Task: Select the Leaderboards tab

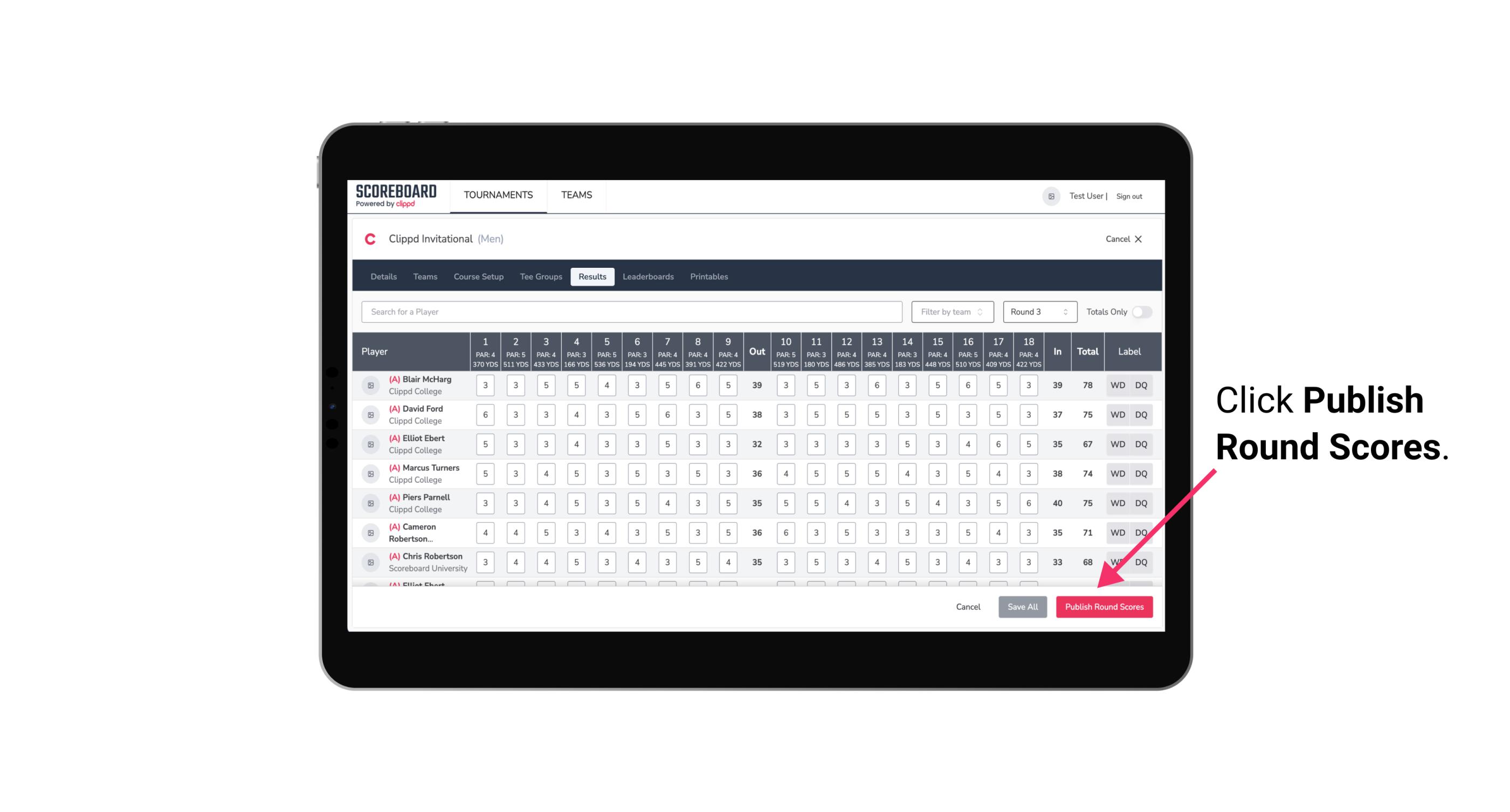Action: pyautogui.click(x=647, y=277)
